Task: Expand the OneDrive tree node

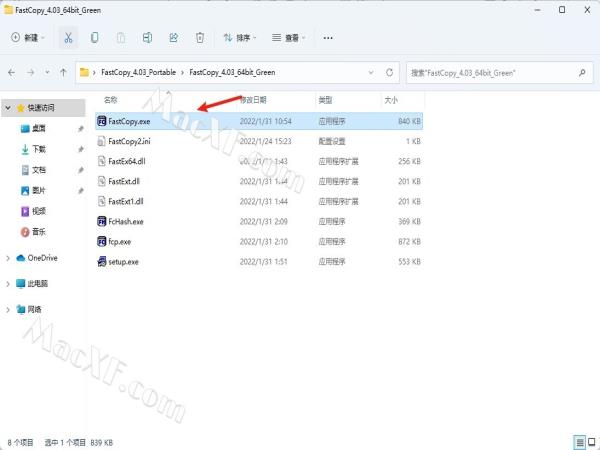Action: pos(8,258)
